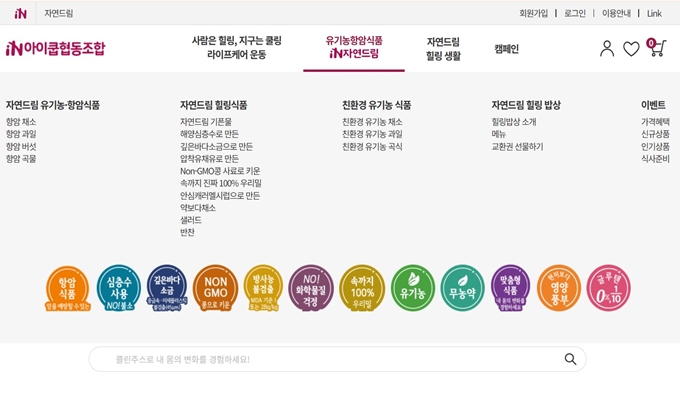Viewport: 680px width, 400px height.
Task: Click the 항암 식품 orange badge
Action: click(x=68, y=288)
